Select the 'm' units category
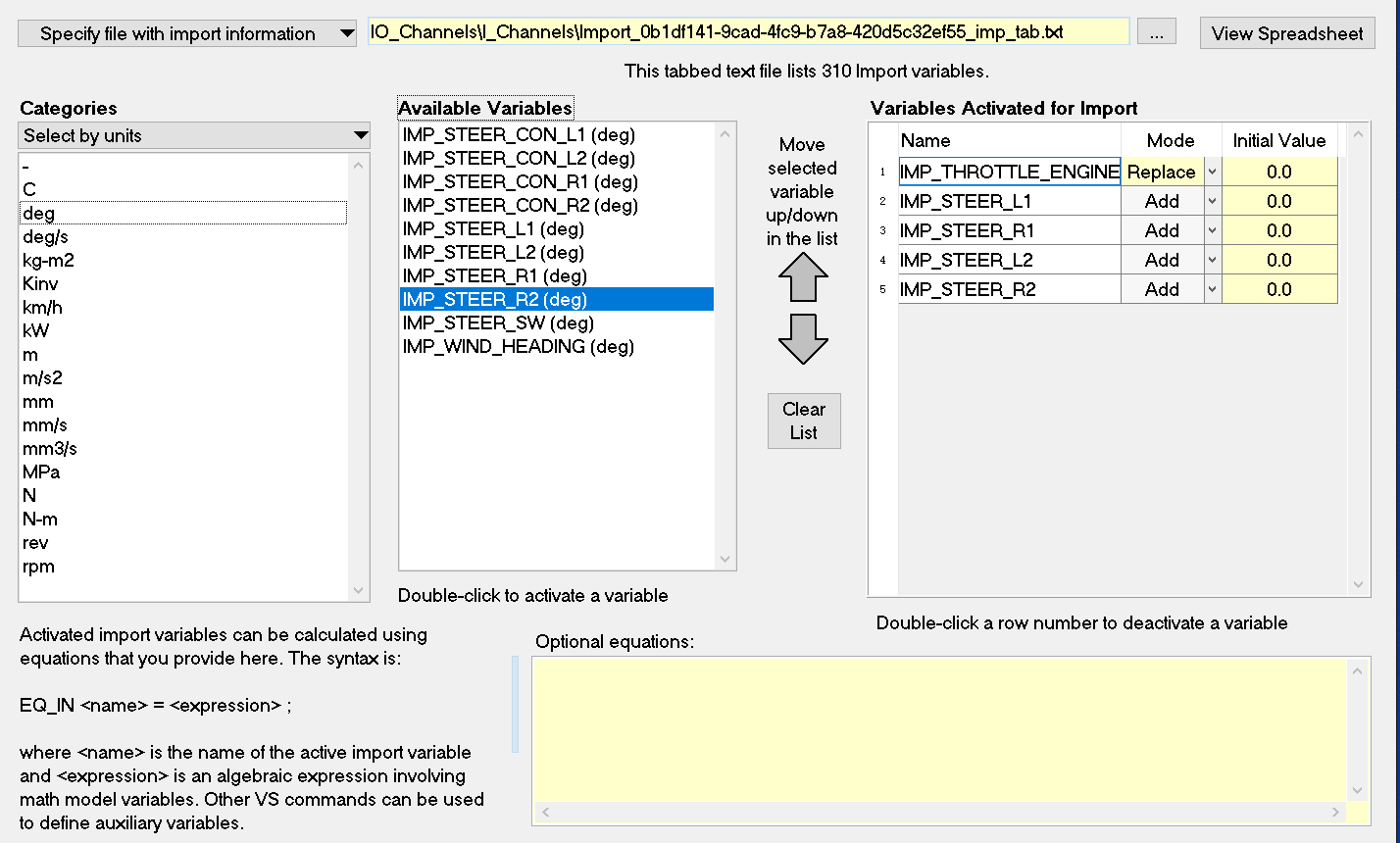Image resolution: width=1400 pixels, height=843 pixels. pos(183,354)
